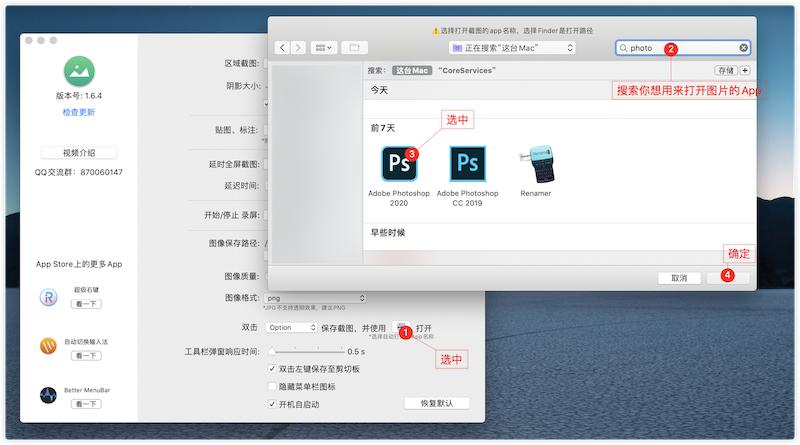
Task: Open the 视频介绍 button
Action: tap(79, 153)
